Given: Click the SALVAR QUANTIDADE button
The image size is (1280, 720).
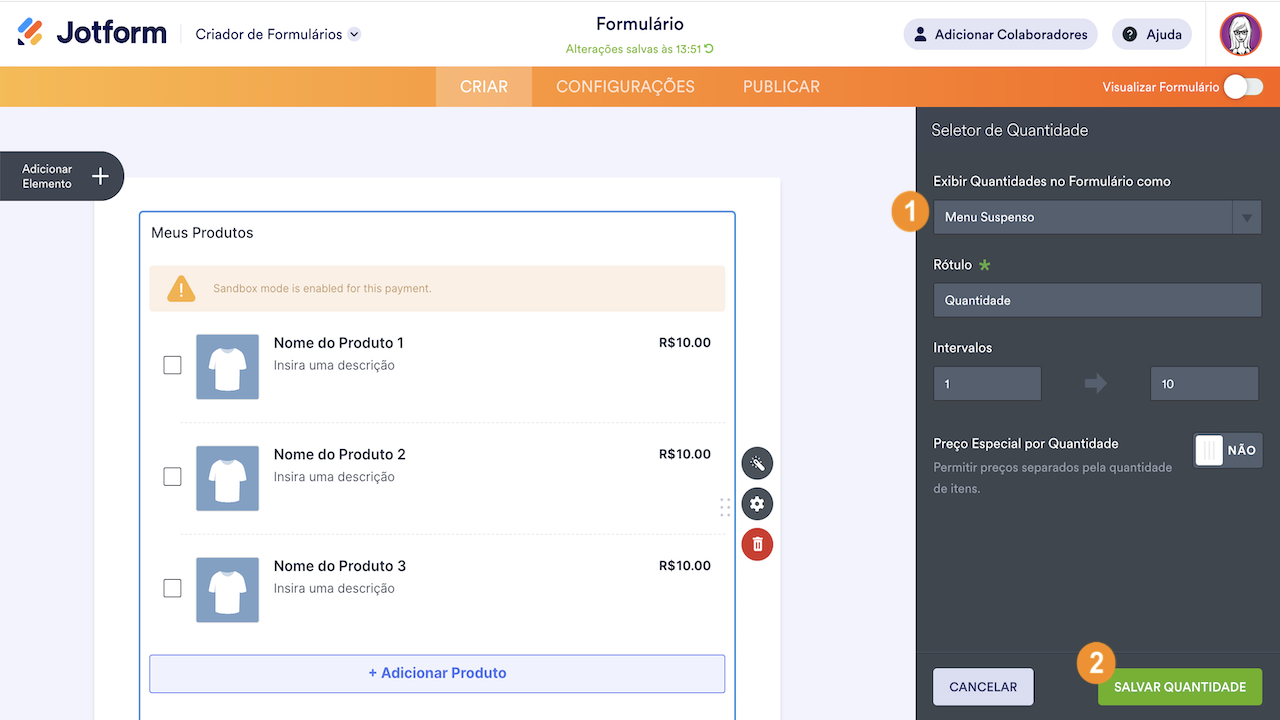Looking at the screenshot, I should click(1180, 687).
